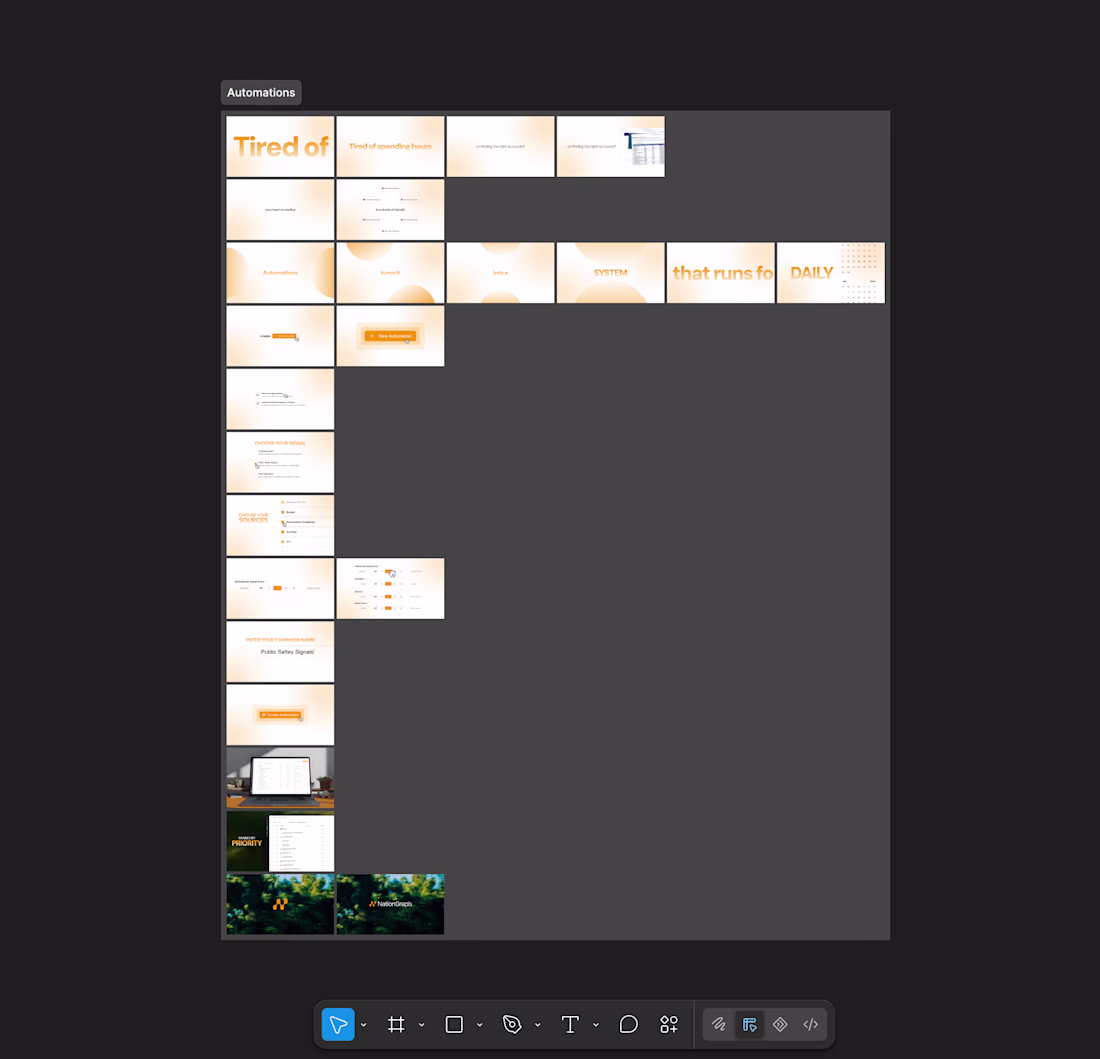The height and width of the screenshot is (1059, 1100).
Task: Select the 'SYSTEM' frame
Action: point(610,273)
